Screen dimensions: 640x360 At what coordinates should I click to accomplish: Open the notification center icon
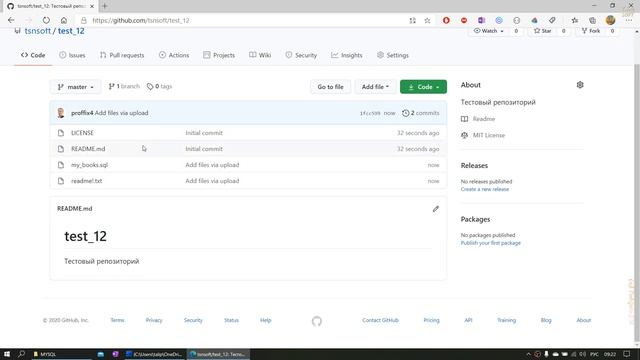point(627,354)
